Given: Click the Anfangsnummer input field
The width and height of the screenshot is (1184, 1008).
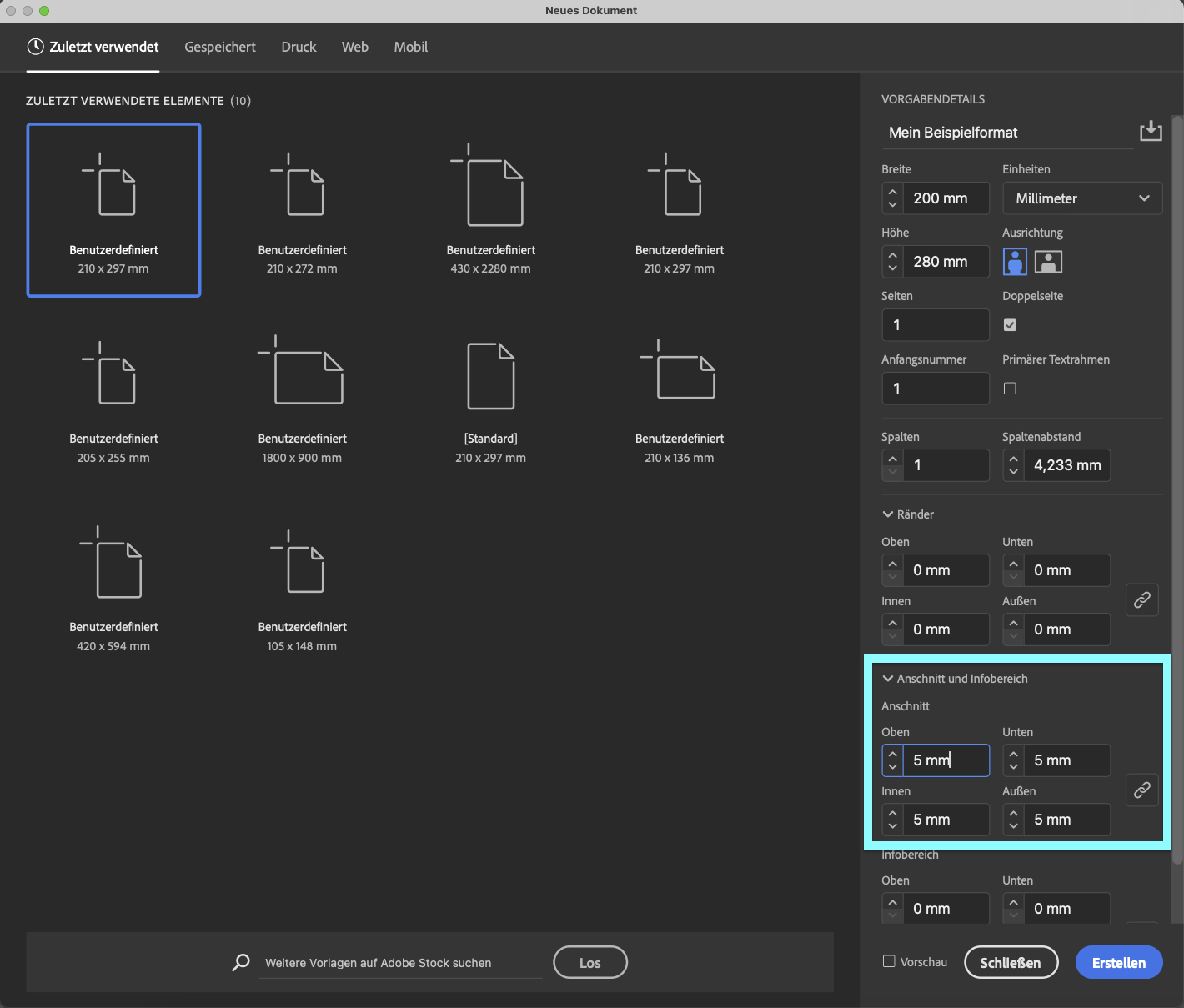Looking at the screenshot, I should coord(936,389).
